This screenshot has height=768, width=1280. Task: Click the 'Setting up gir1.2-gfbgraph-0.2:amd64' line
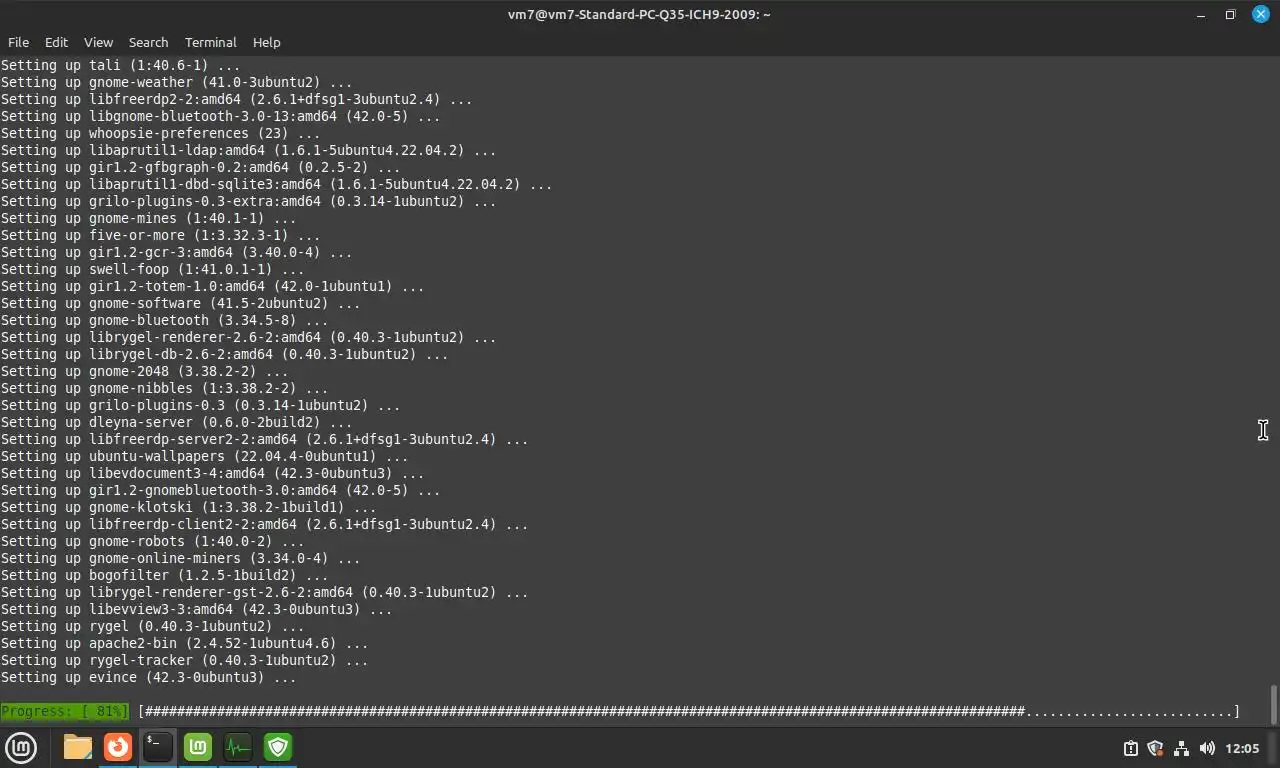coord(200,167)
